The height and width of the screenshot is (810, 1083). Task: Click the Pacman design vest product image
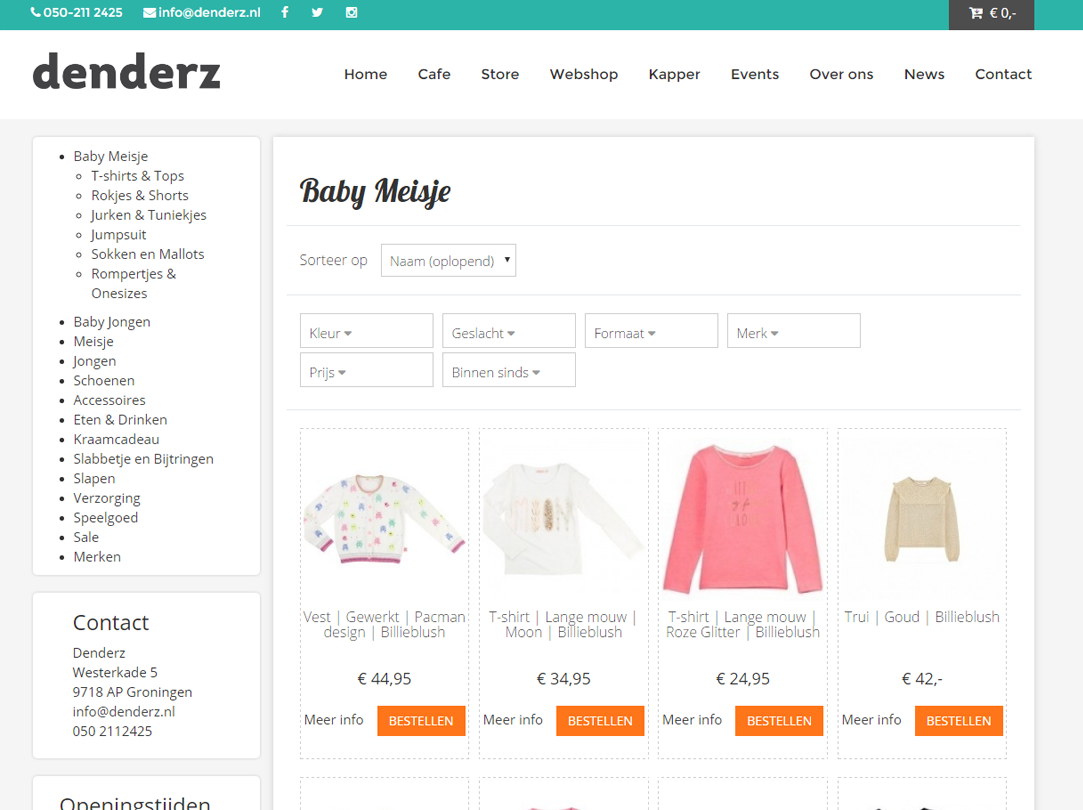[384, 518]
